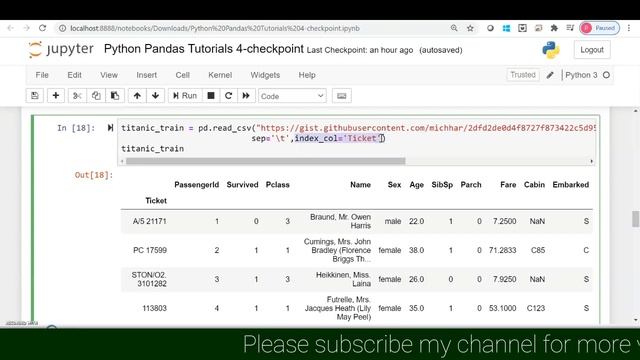View site information icon in address bar
This screenshot has width=640, height=360.
point(62,28)
